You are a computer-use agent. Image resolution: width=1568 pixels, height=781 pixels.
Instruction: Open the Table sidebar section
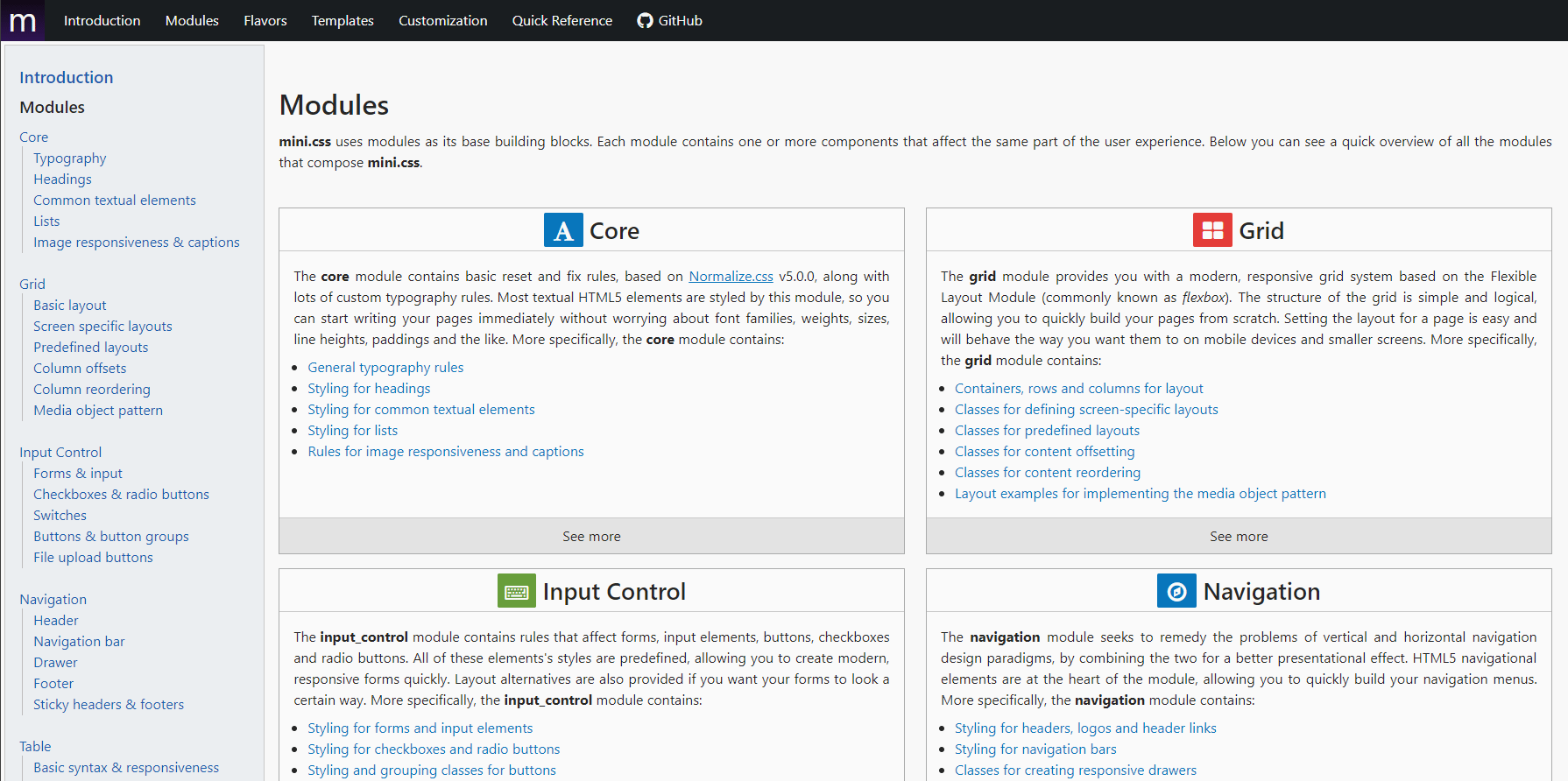click(x=35, y=747)
